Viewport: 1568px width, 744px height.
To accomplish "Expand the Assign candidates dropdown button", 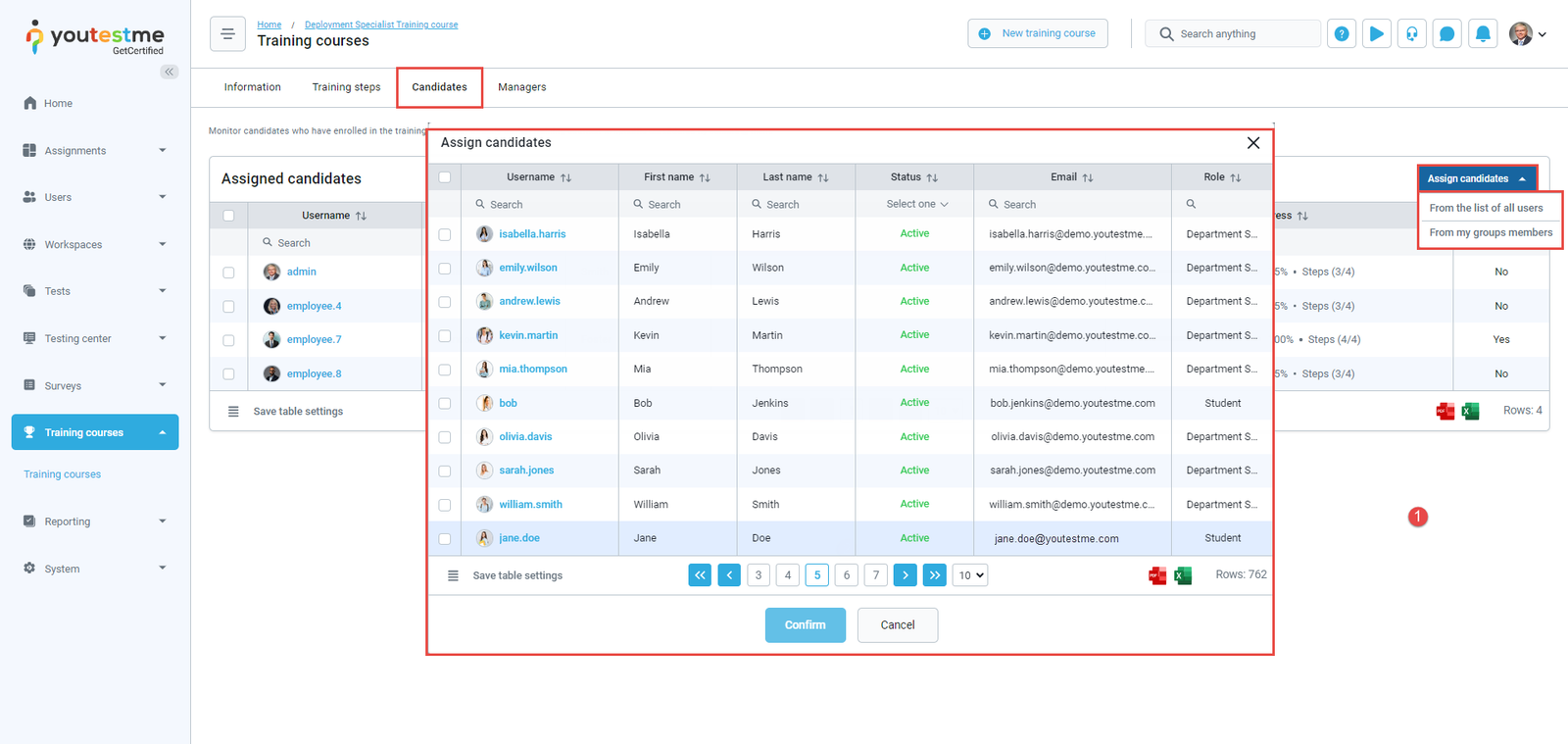I will pos(1477,178).
